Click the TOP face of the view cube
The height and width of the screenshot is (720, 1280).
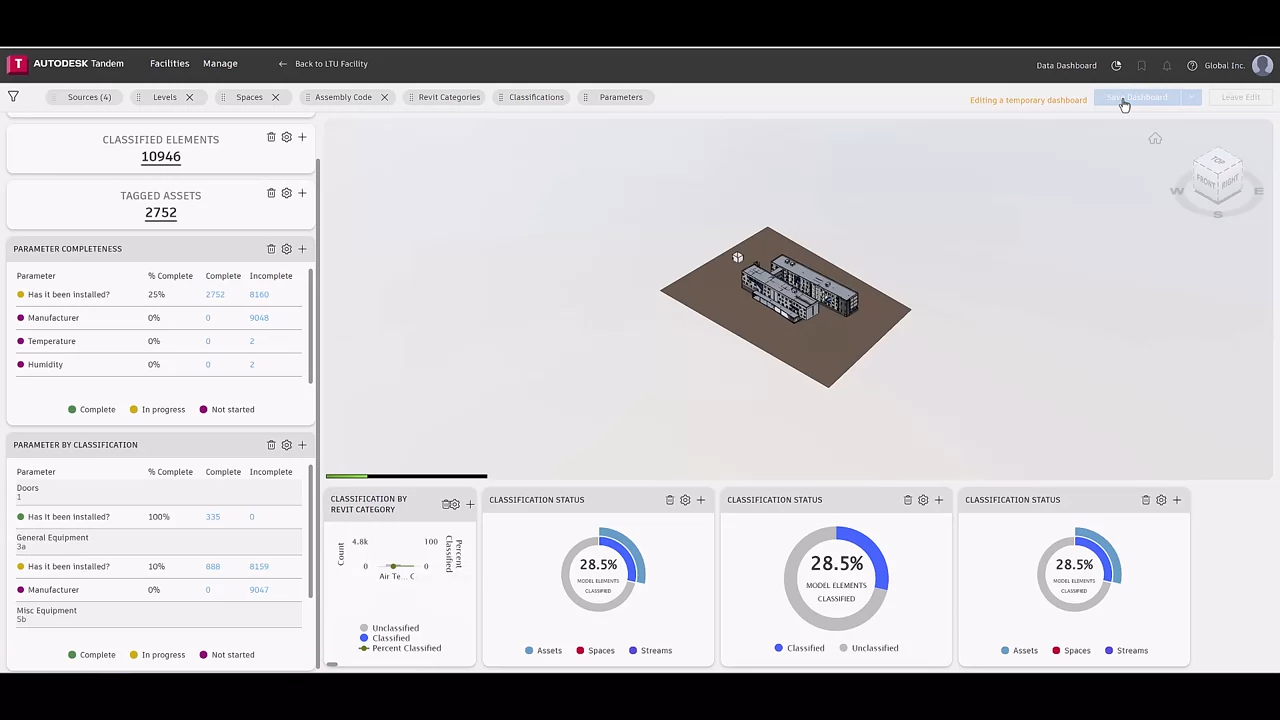[x=1217, y=162]
